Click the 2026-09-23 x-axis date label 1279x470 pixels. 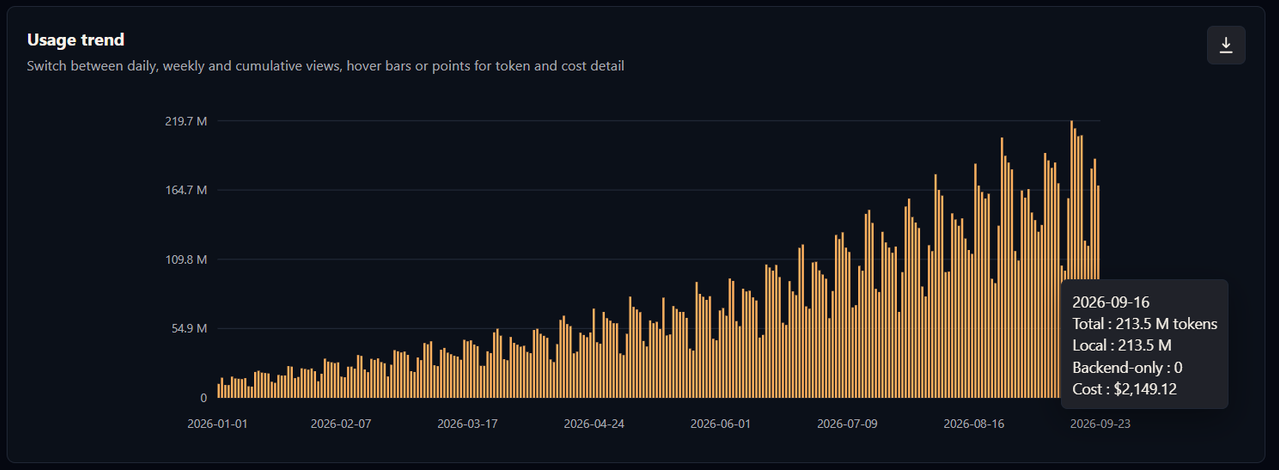click(x=1100, y=424)
